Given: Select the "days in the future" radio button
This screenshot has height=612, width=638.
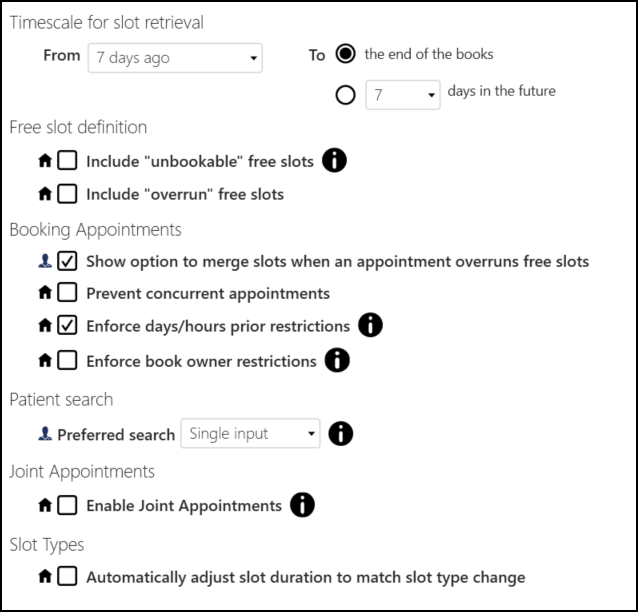Looking at the screenshot, I should [346, 95].
